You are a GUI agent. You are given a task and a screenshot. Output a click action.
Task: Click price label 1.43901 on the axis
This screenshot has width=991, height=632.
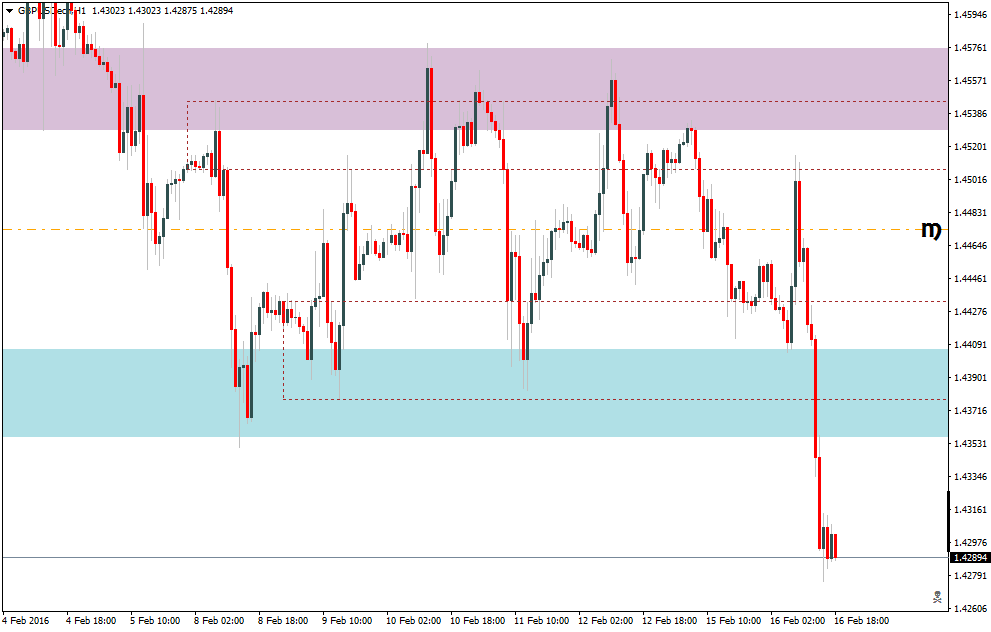click(x=970, y=377)
